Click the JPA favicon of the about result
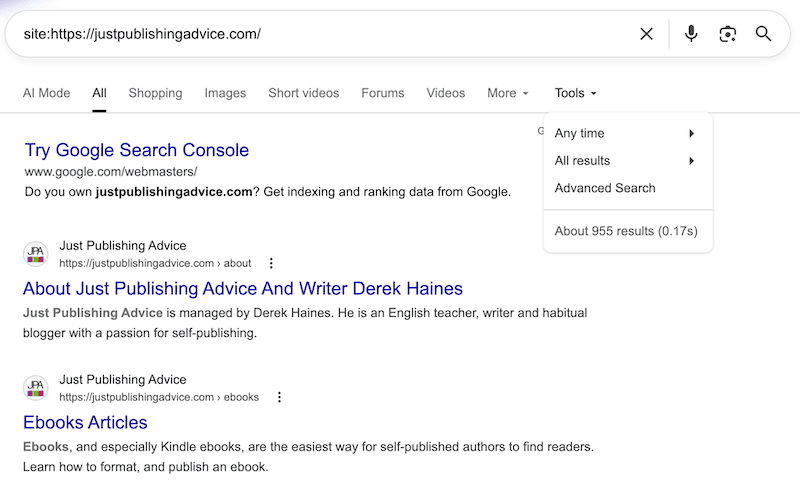Viewport: 800px width, 489px height. pyautogui.click(x=36, y=254)
